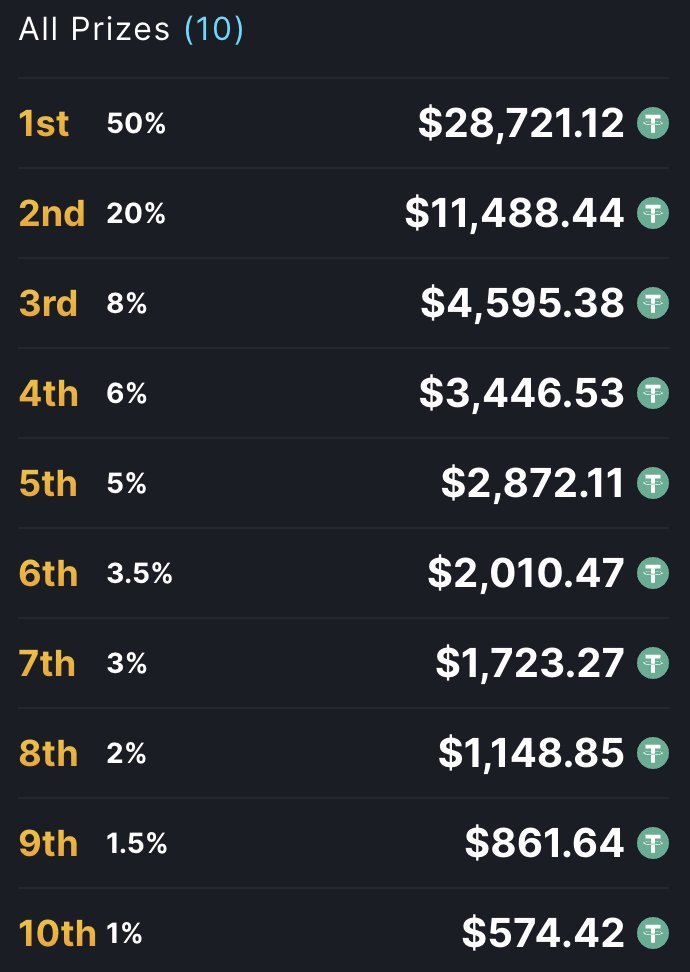
Task: Click the blue (10) prize count
Action: (x=213, y=29)
